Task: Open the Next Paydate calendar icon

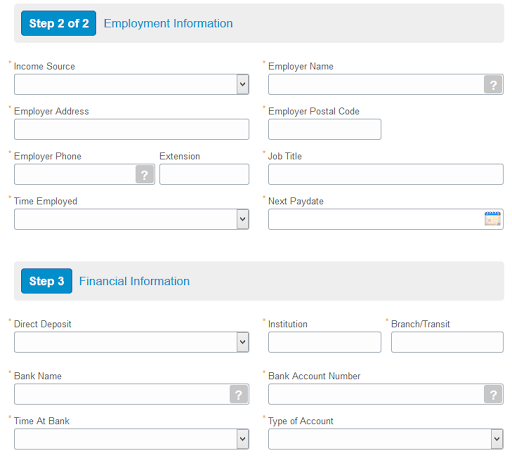Action: (x=492, y=219)
